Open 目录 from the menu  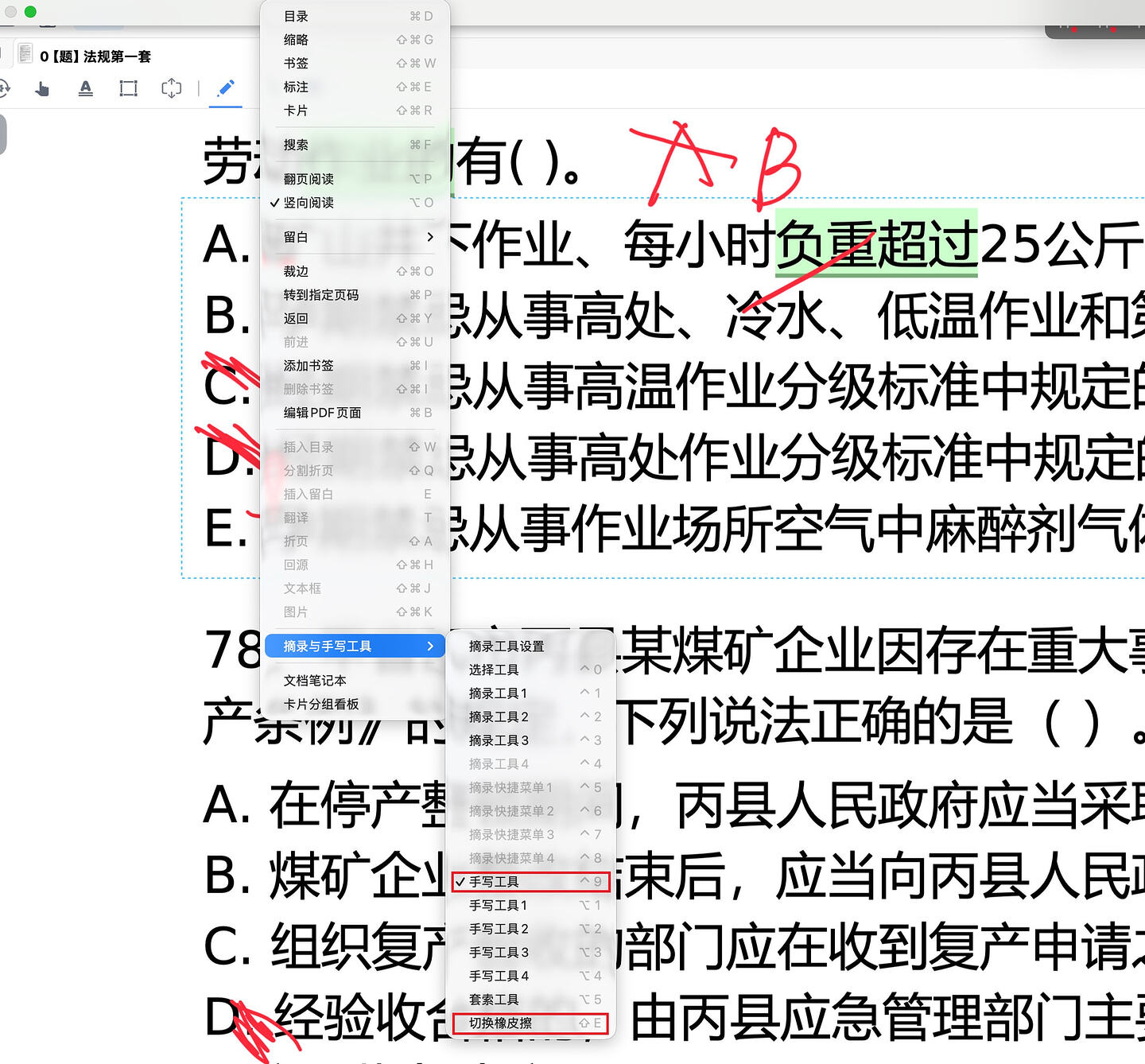355,16
